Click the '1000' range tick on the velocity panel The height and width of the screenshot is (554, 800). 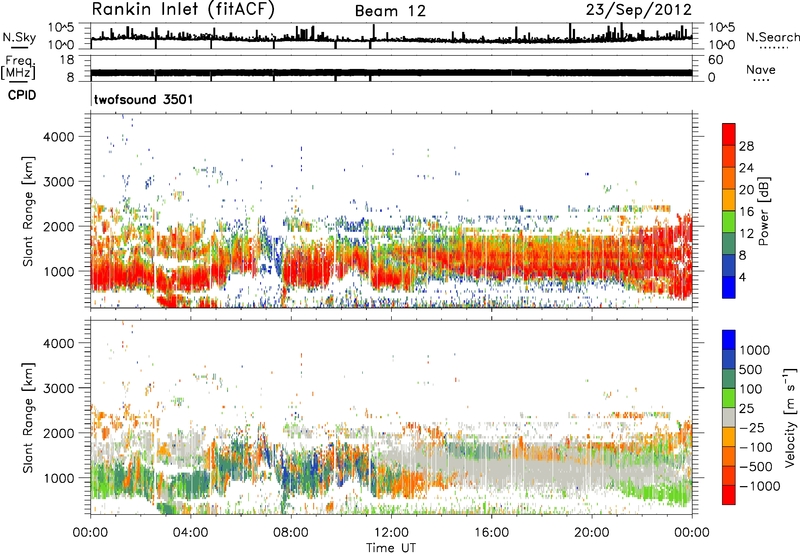59,477
